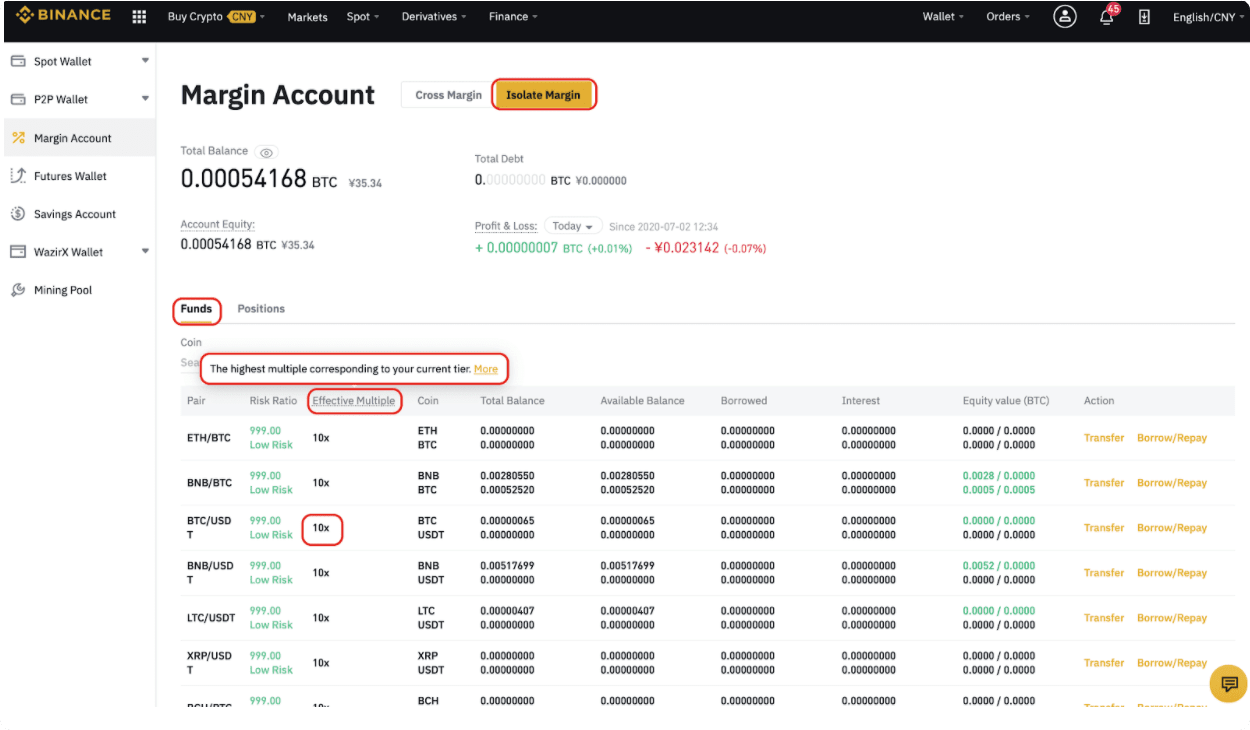Click Borrow/Repay for the BNB/BTC pair
Image resolution: width=1250 pixels, height=730 pixels.
click(1172, 483)
